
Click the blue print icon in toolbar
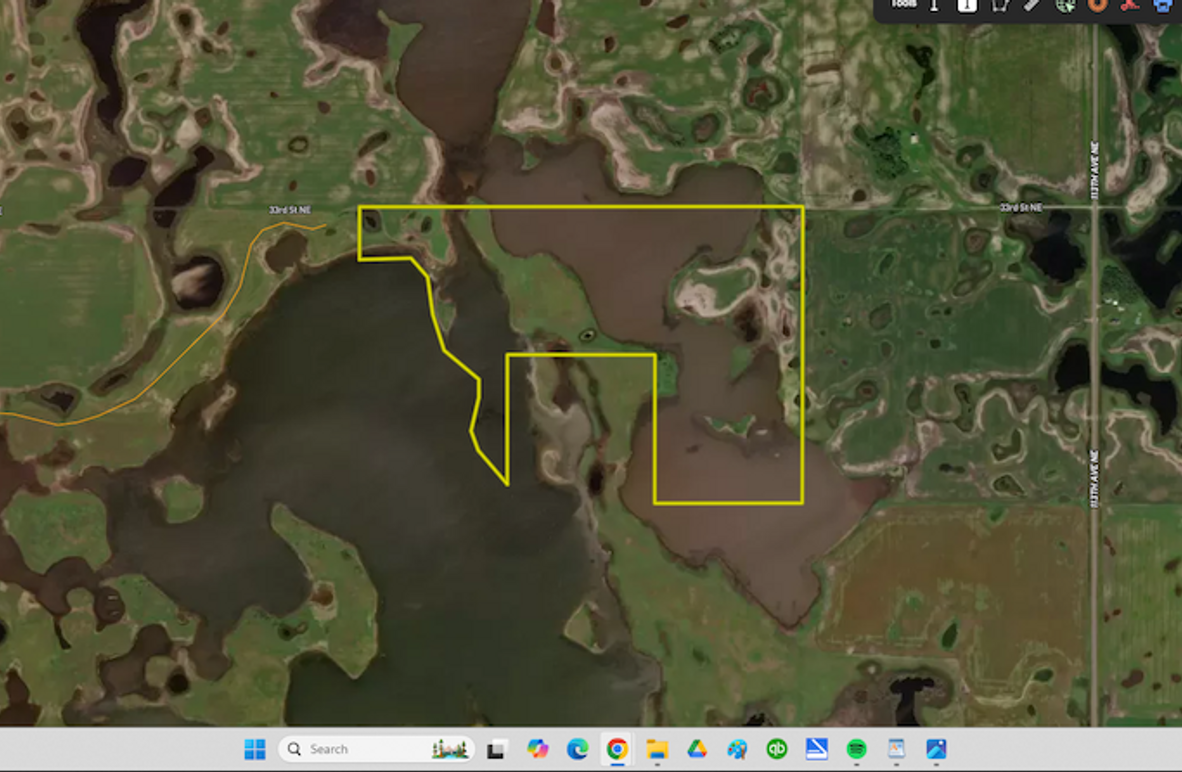1163,6
